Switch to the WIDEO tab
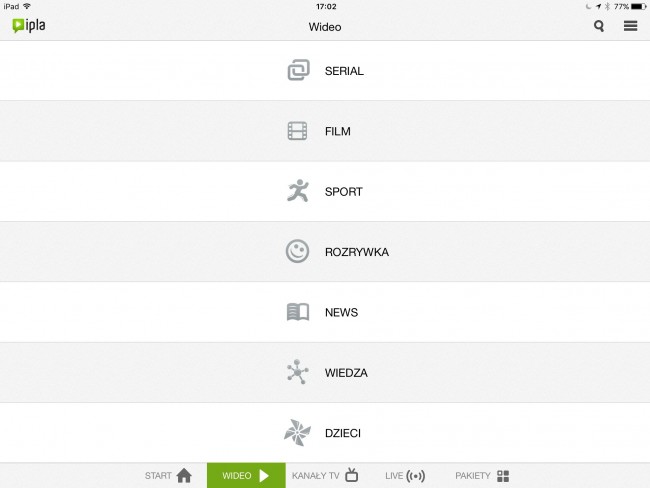Viewport: 650px width, 488px height. (246, 476)
